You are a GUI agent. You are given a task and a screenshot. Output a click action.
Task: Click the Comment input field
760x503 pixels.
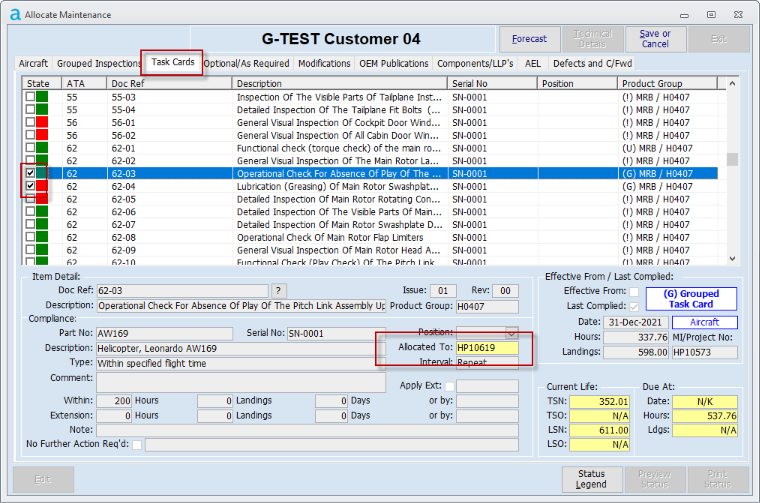coord(241,382)
